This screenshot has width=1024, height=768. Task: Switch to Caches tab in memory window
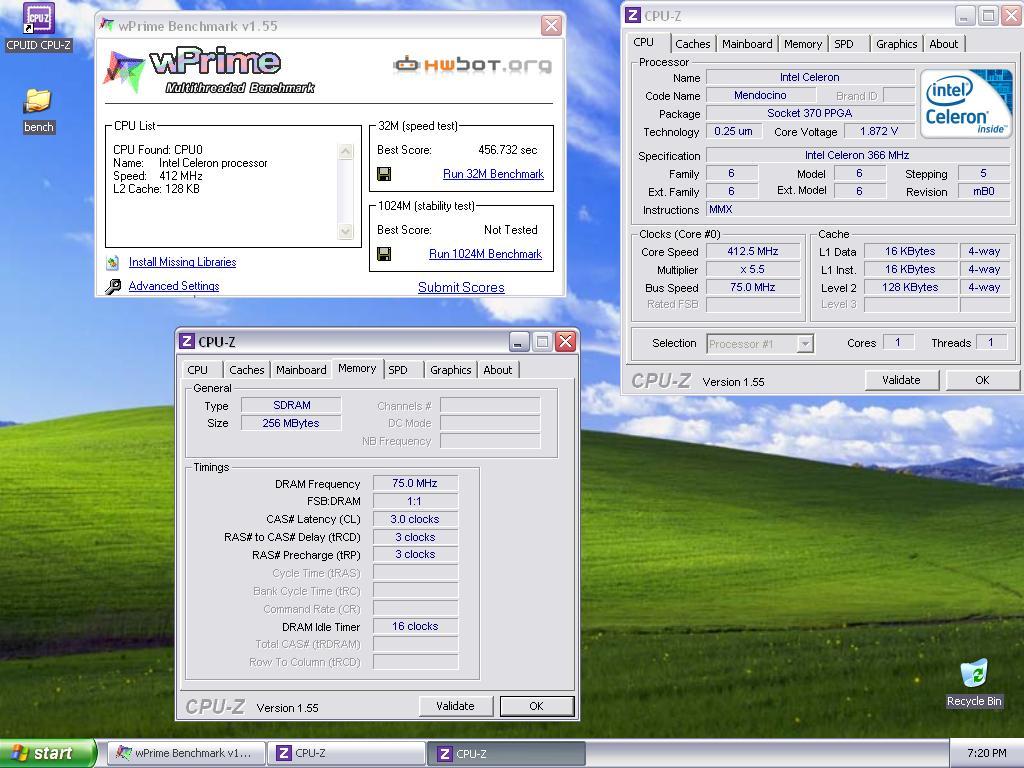pyautogui.click(x=247, y=370)
